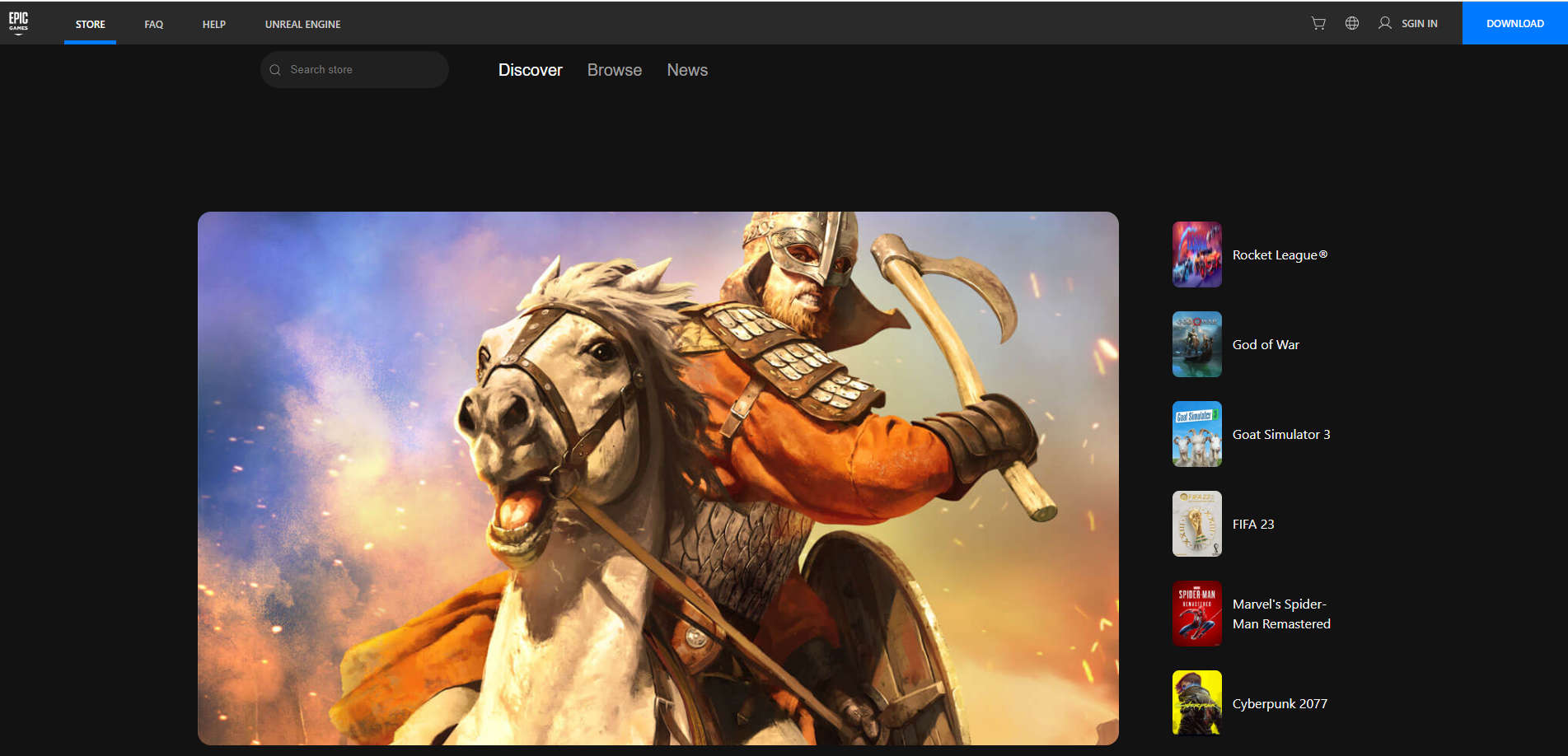Switch to the News tab
Image resolution: width=1568 pixels, height=756 pixels.
pos(687,70)
